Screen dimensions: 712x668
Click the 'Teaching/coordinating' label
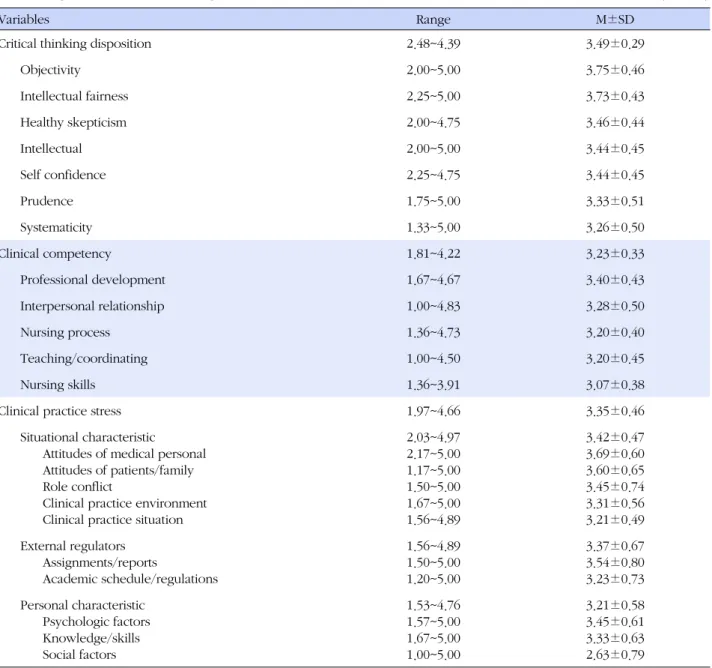tap(84, 359)
